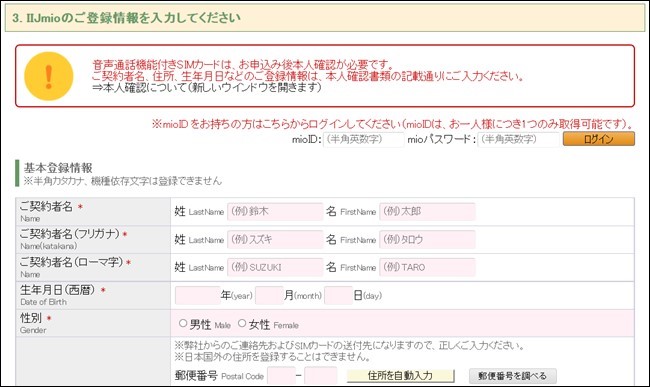Click the first Postal Code input box
650x387 pixels.
pos(281,376)
